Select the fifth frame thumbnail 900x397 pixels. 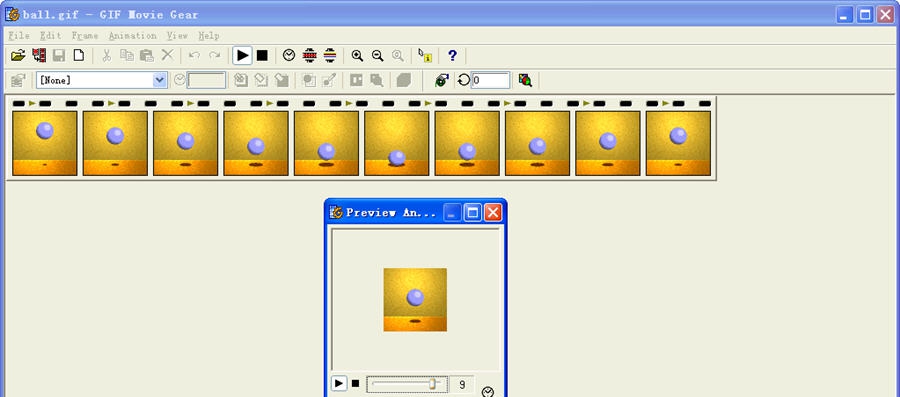(326, 143)
